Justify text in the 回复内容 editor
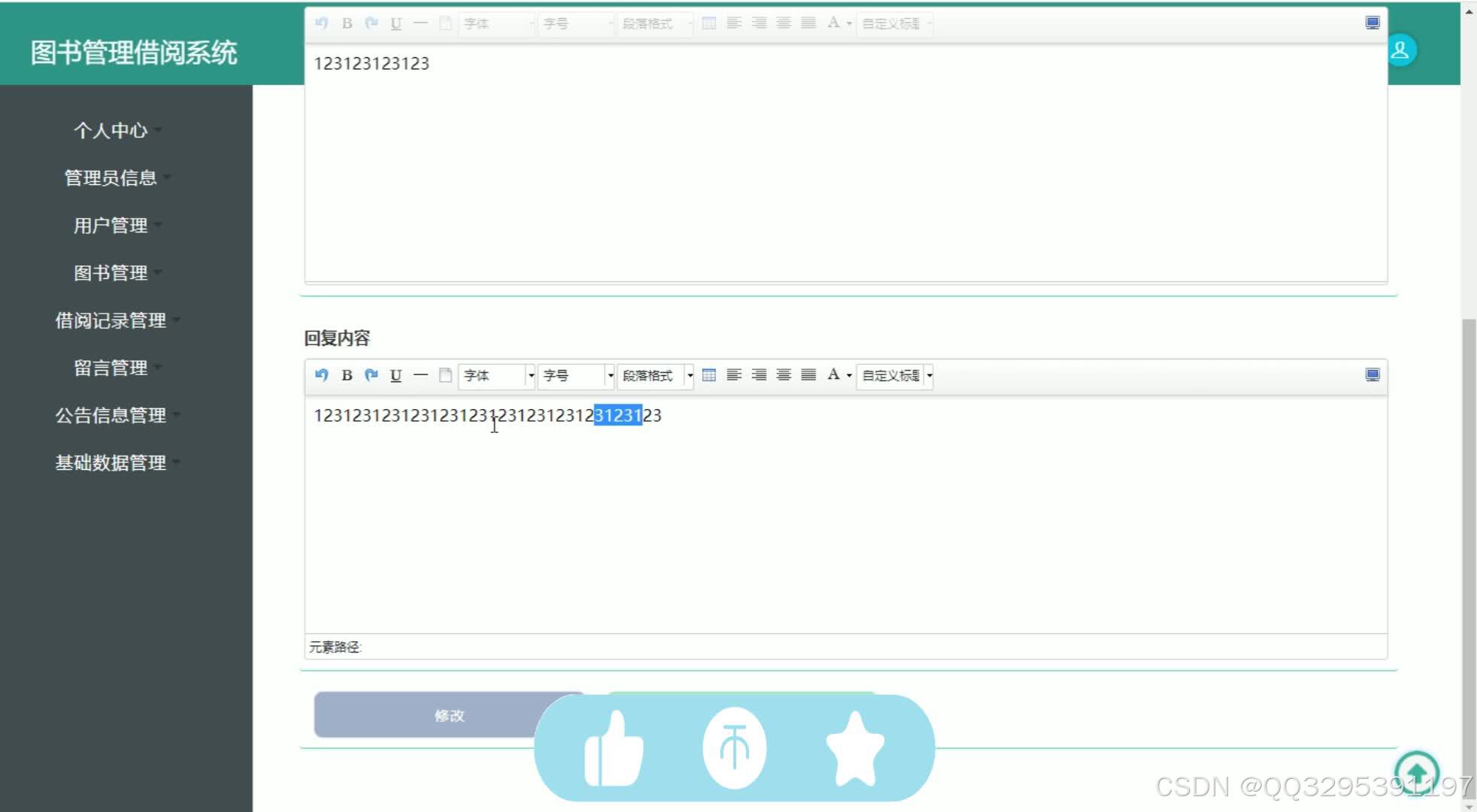The width and height of the screenshot is (1477, 812). point(808,374)
